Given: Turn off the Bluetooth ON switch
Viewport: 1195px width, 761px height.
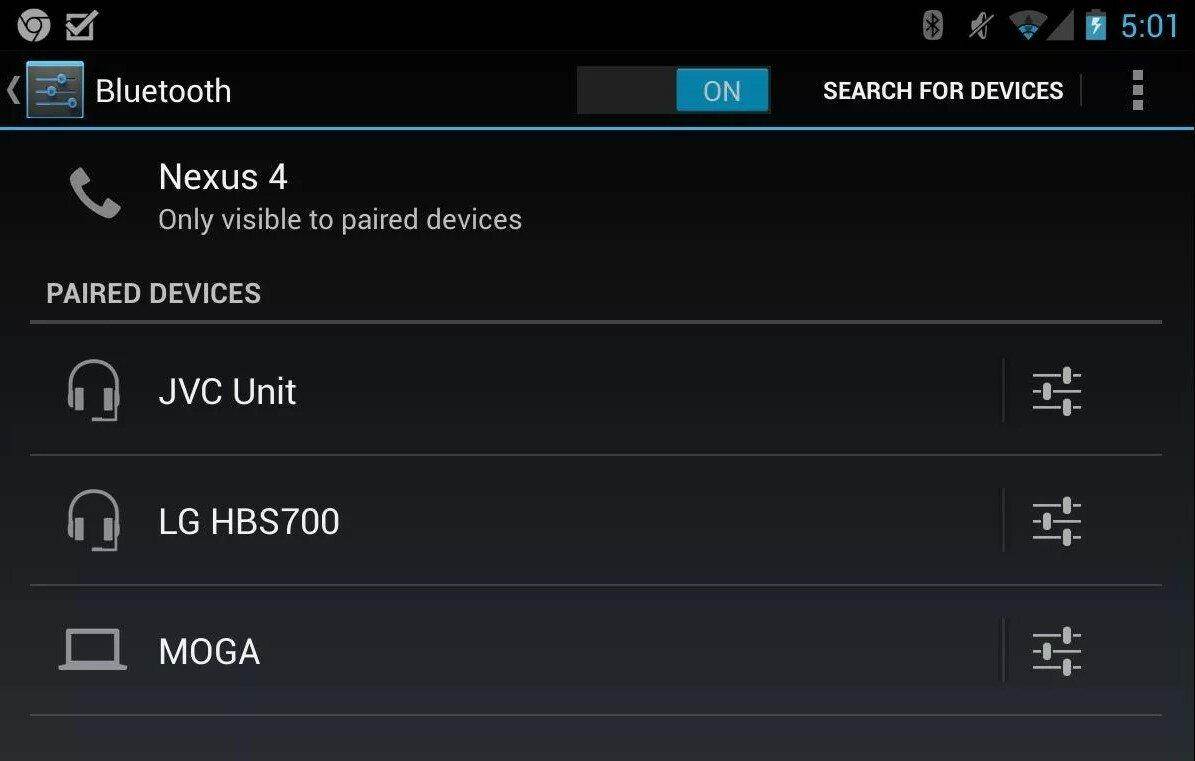Looking at the screenshot, I should coord(673,91).
